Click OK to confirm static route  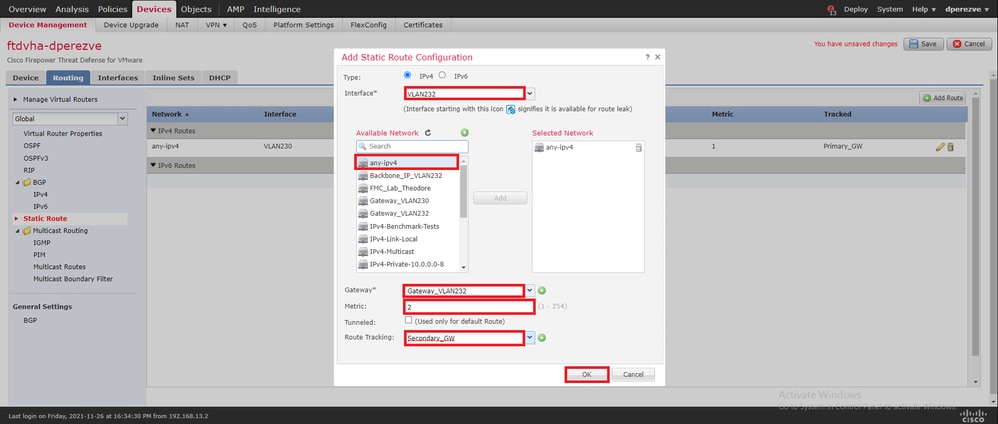click(x=587, y=374)
